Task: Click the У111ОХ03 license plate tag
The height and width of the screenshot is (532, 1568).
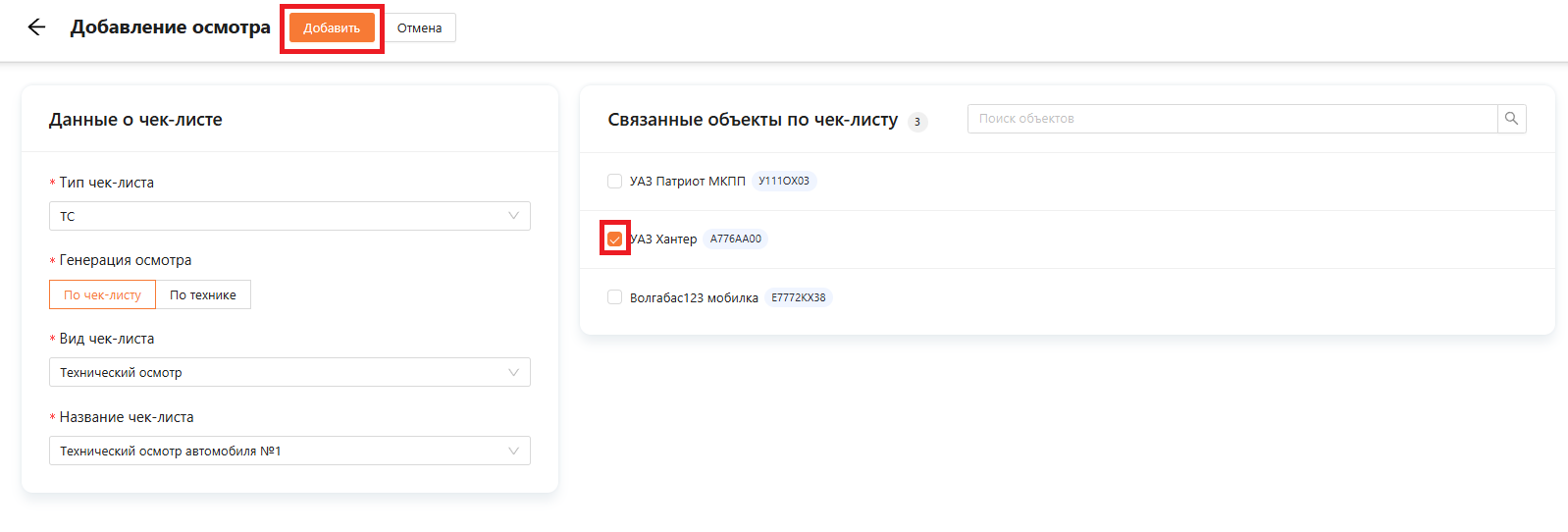Action: (x=783, y=181)
